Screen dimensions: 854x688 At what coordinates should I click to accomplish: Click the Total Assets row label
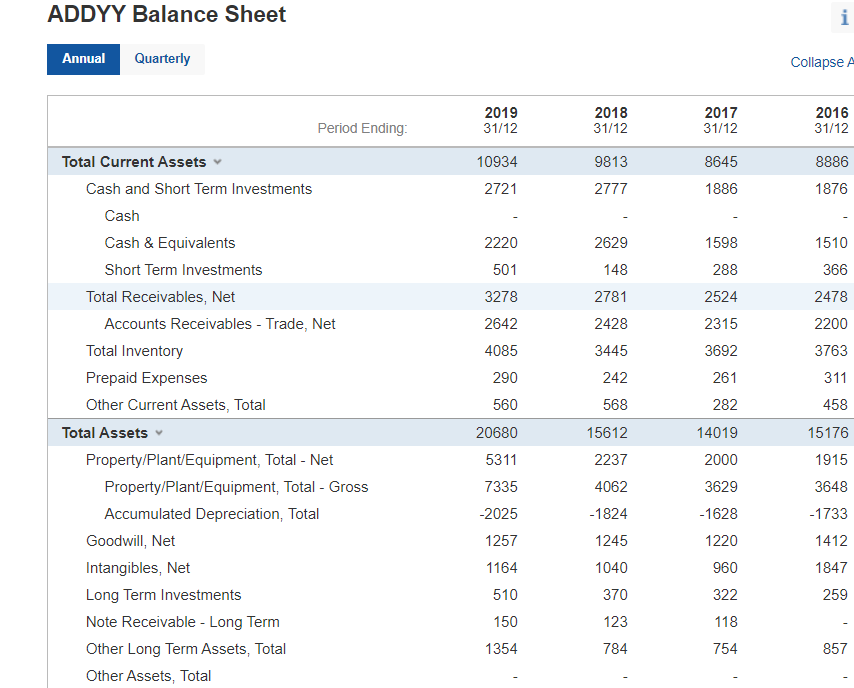tap(105, 433)
